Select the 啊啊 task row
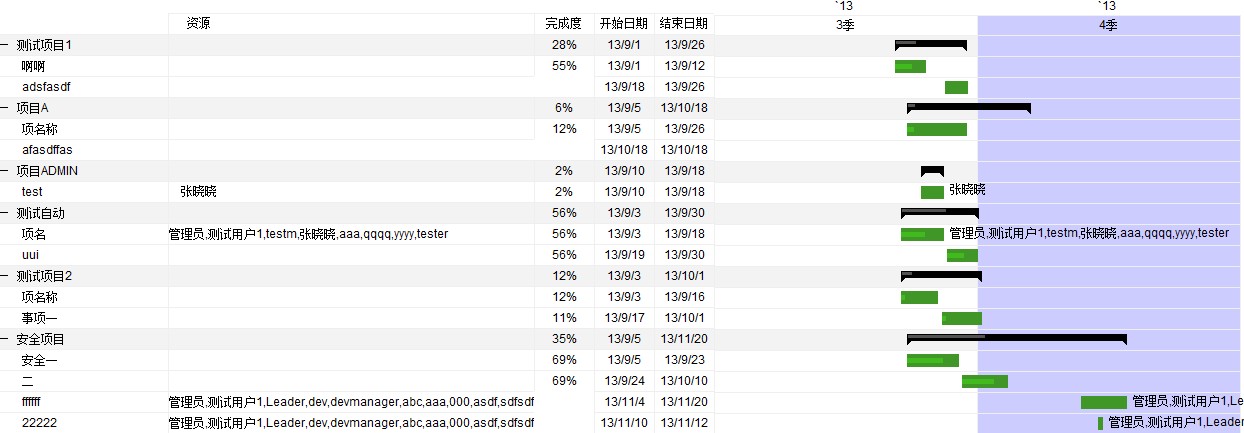The height and width of the screenshot is (433, 1244). click(x=357, y=66)
